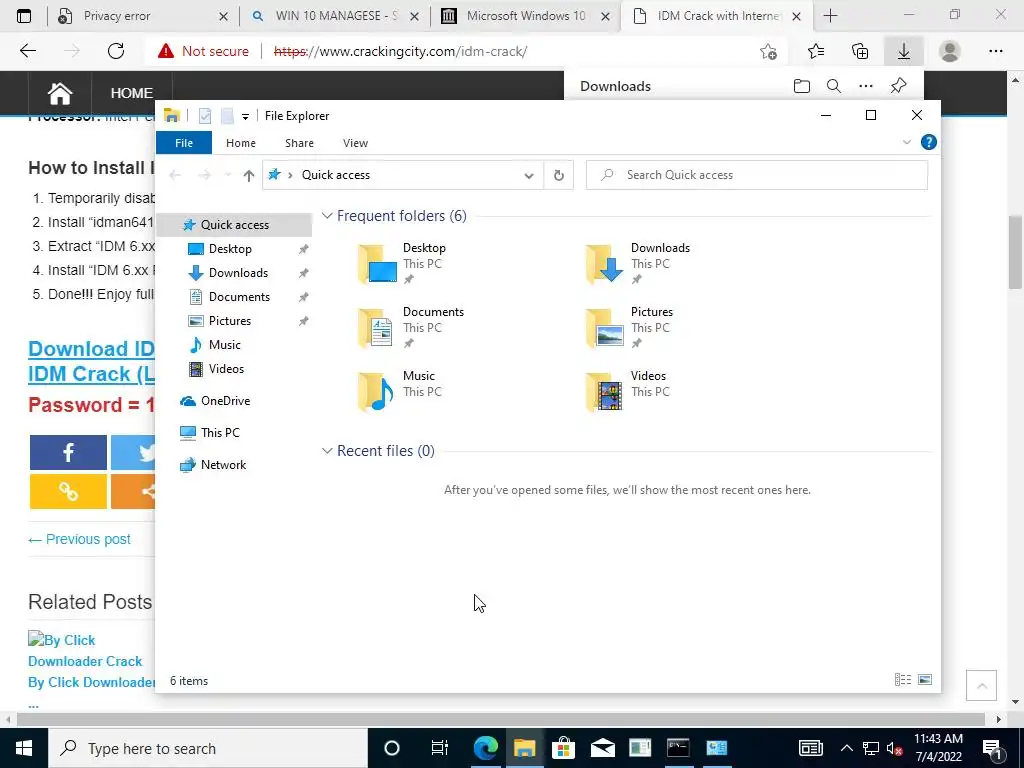Click the Previous post link

79,539
